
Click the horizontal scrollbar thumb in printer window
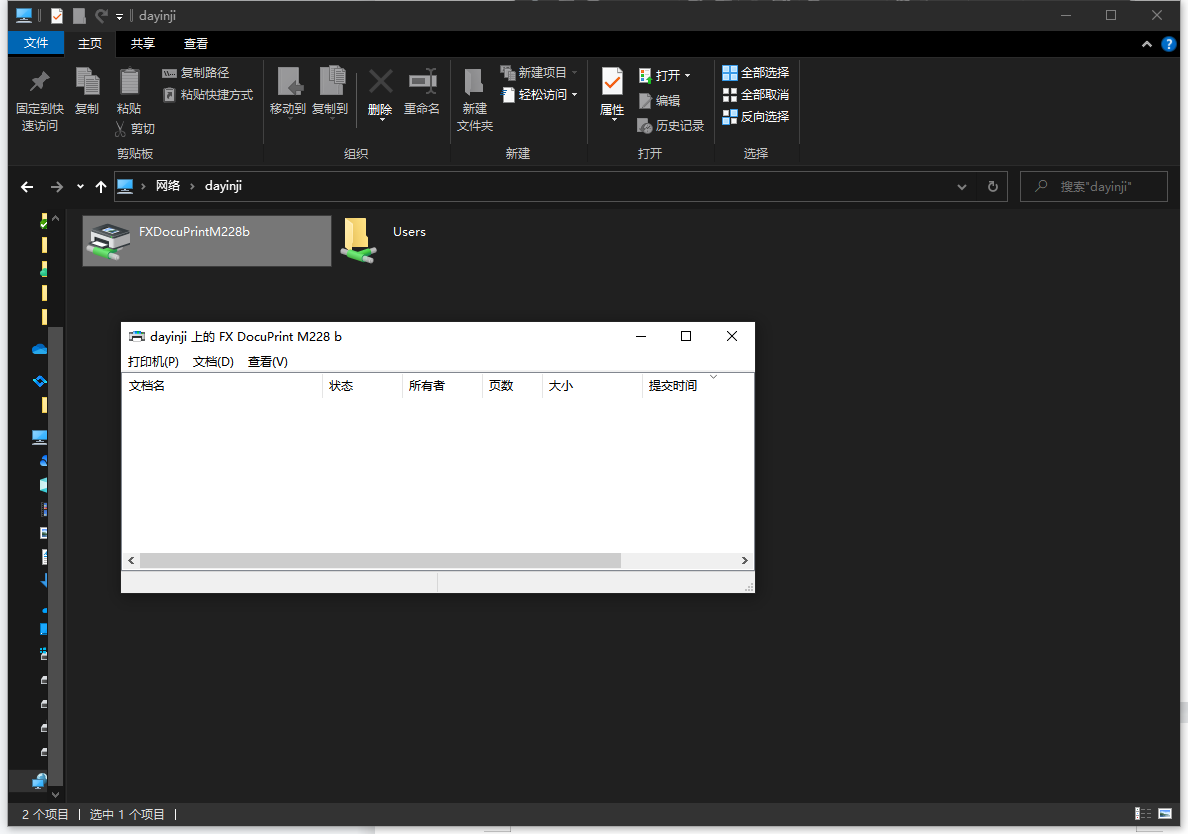380,561
